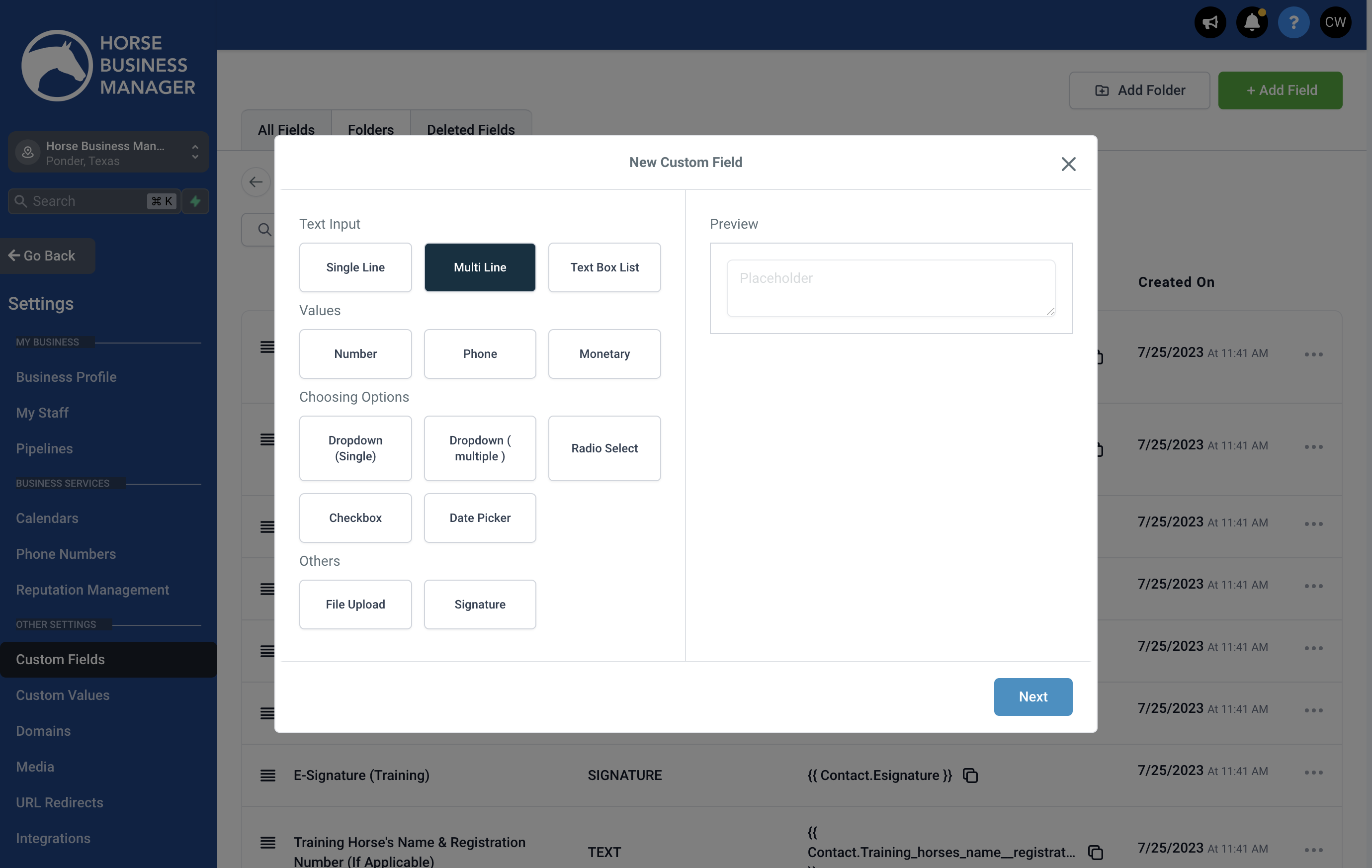This screenshot has width=1372, height=868.
Task: Click the lightning bolt quick actions icon
Action: click(195, 201)
